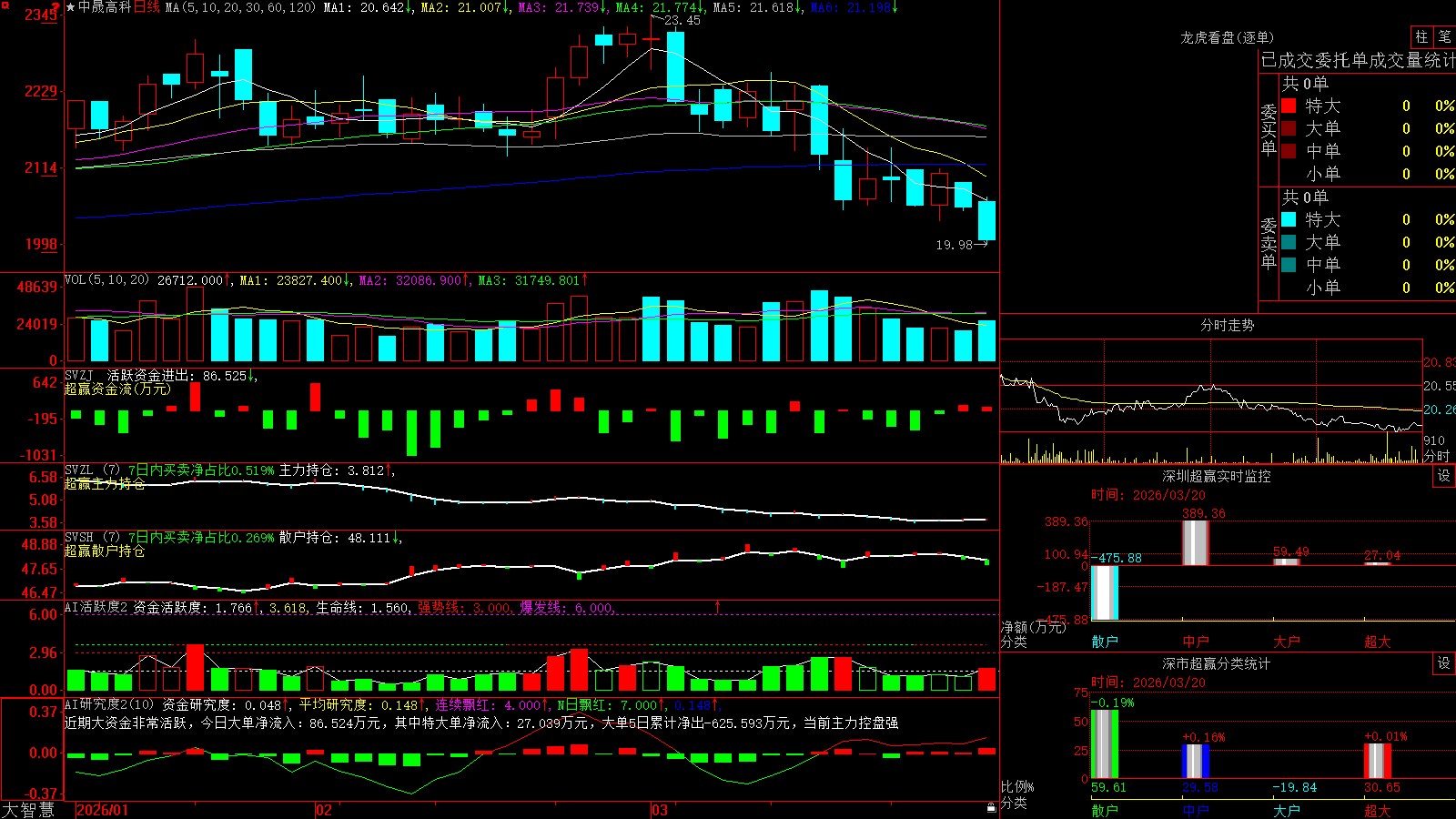This screenshot has width=1456, height=819.
Task: Click the 超赢散户持仓 label
Action: [105, 551]
